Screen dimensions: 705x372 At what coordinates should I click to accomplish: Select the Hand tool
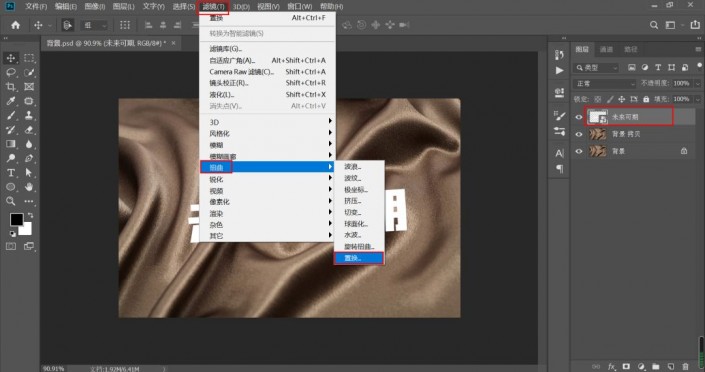pyautogui.click(x=29, y=187)
